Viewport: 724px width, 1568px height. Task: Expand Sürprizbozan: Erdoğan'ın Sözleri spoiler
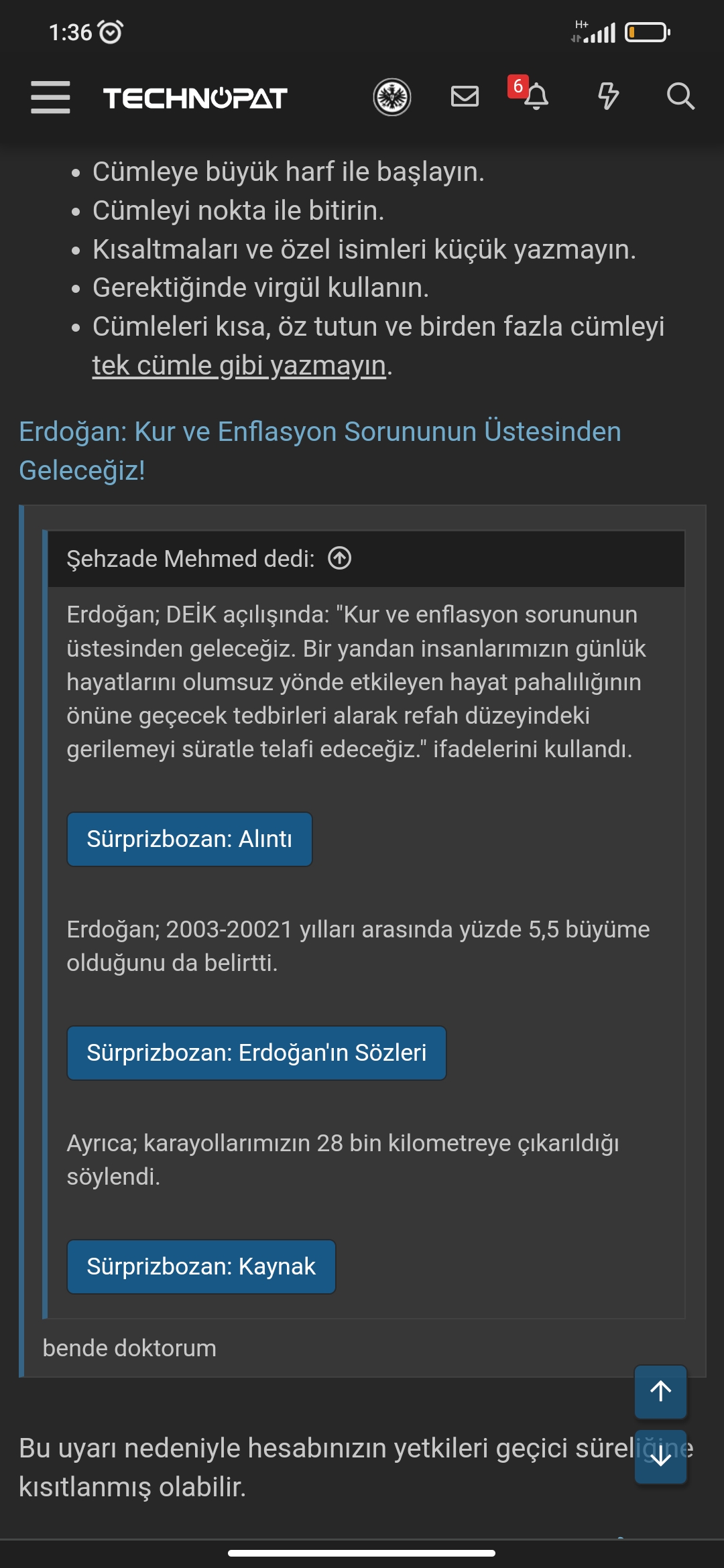pos(257,1053)
